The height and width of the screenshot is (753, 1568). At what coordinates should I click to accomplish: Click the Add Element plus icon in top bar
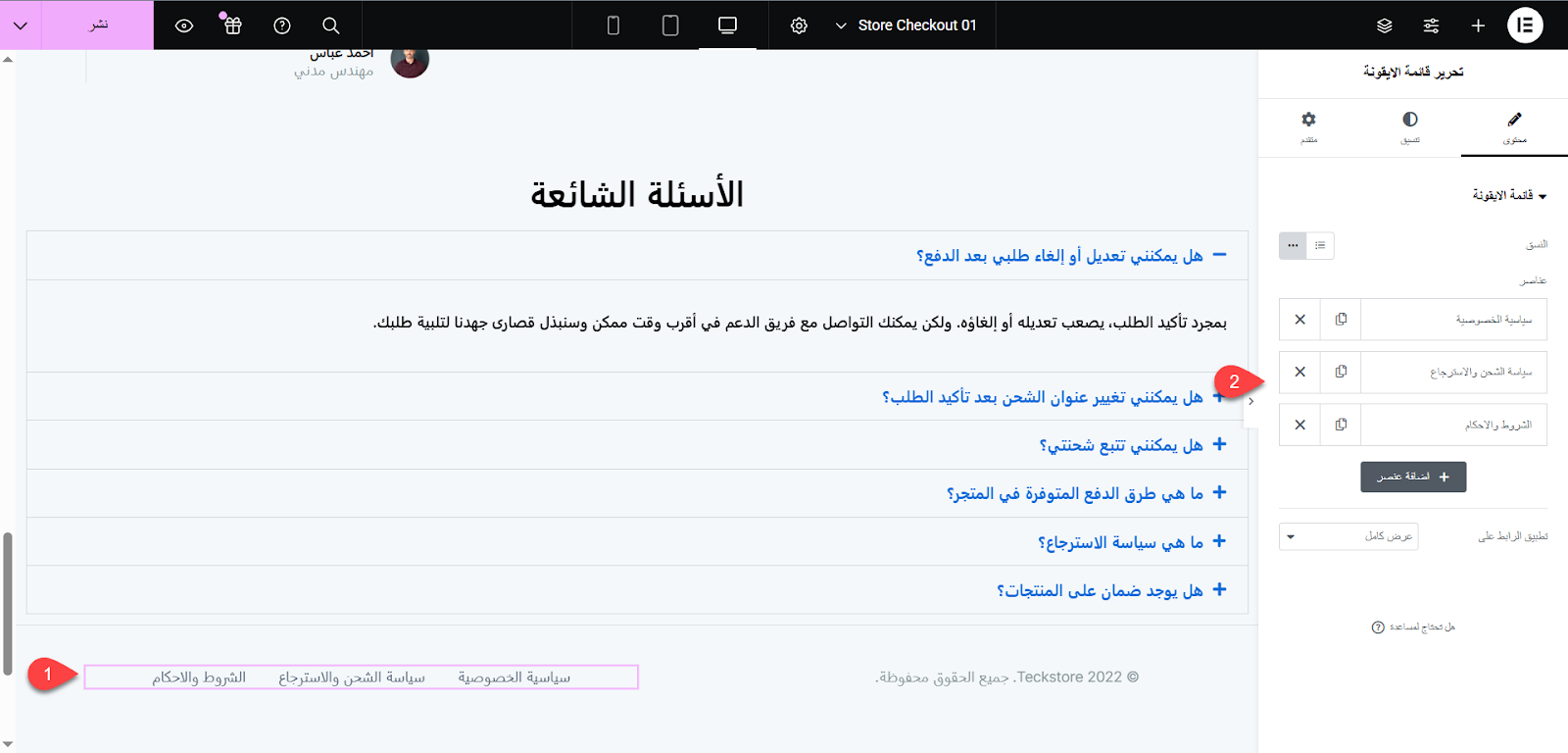[x=1478, y=25]
